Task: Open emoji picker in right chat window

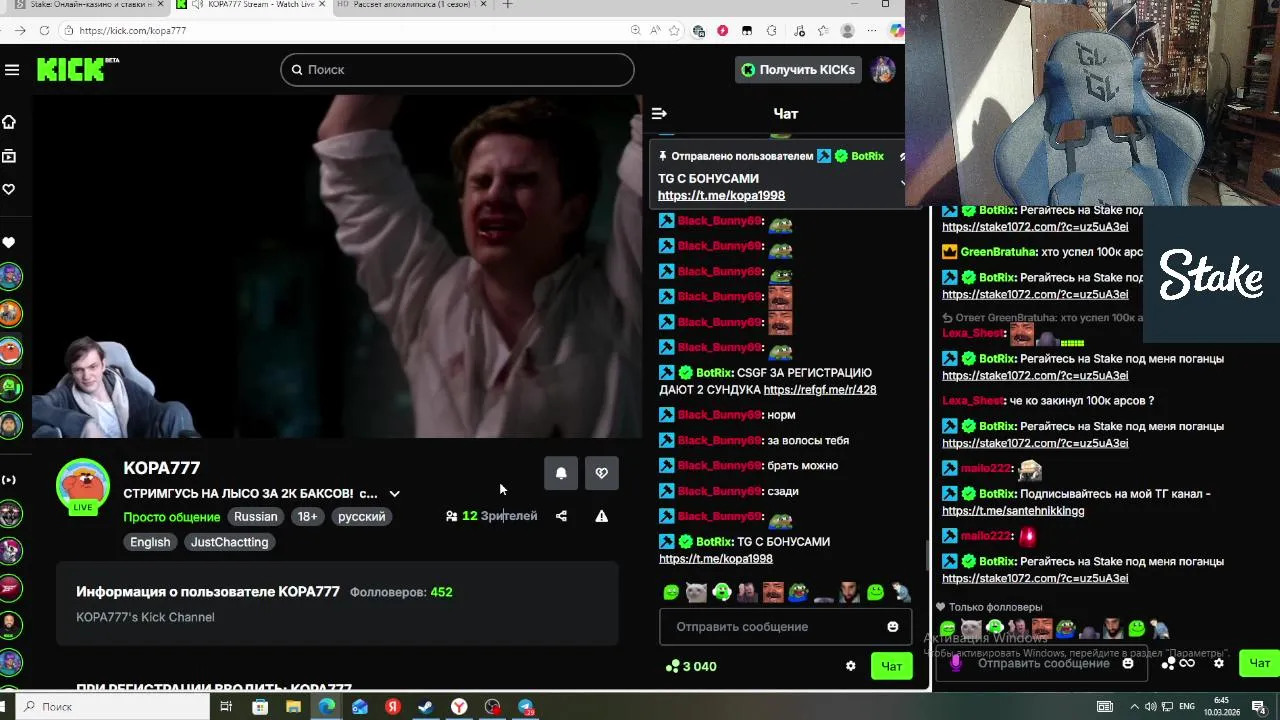Action: pos(1128,663)
